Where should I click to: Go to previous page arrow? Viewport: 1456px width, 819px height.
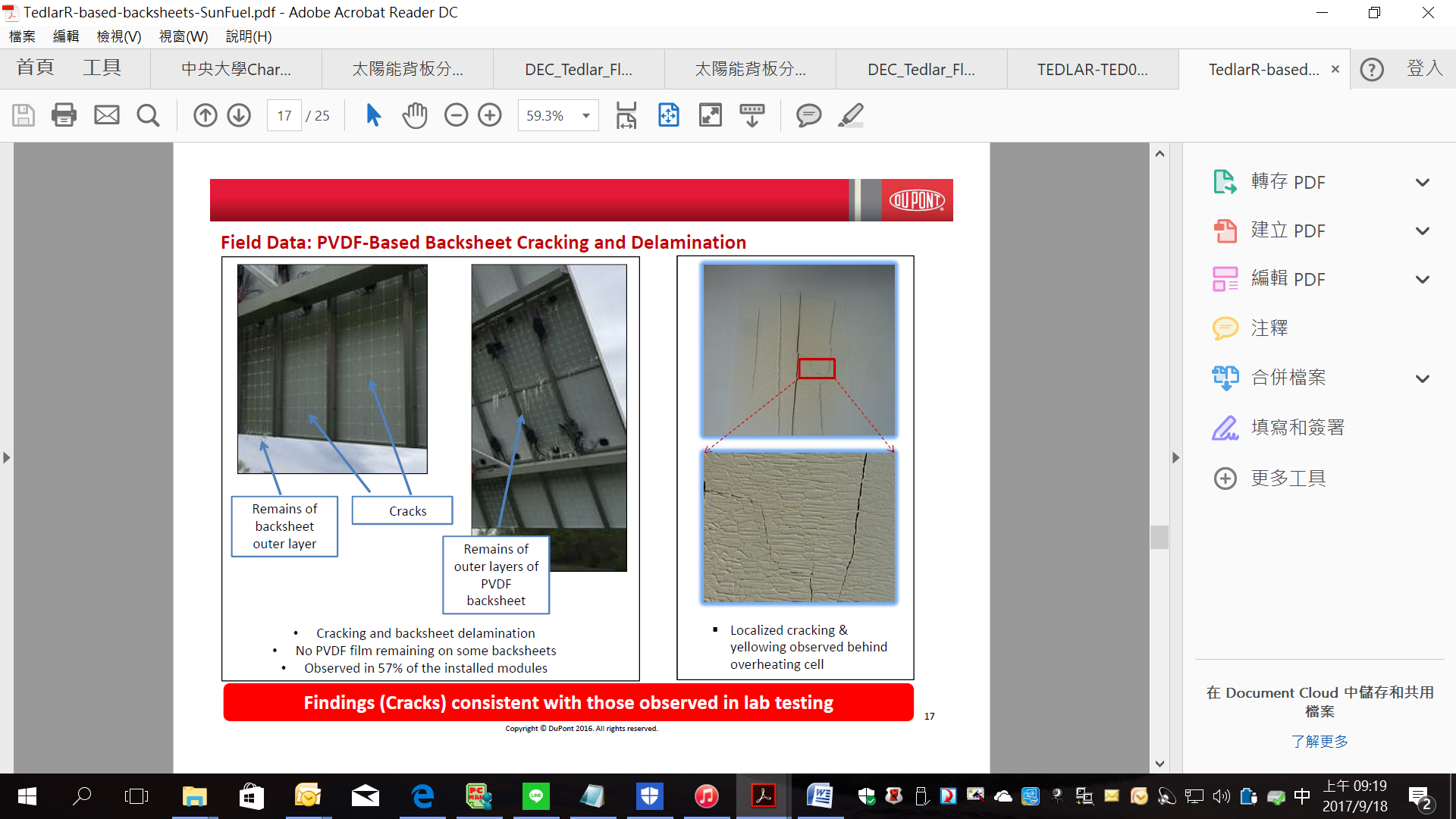(x=205, y=115)
